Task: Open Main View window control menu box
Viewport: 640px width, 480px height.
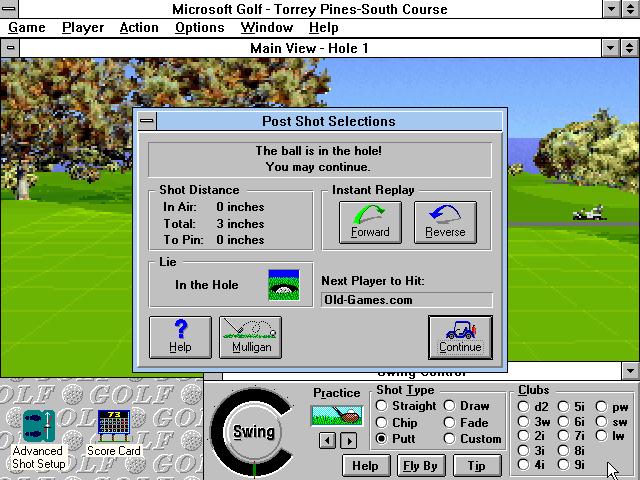Action: [x=10, y=48]
